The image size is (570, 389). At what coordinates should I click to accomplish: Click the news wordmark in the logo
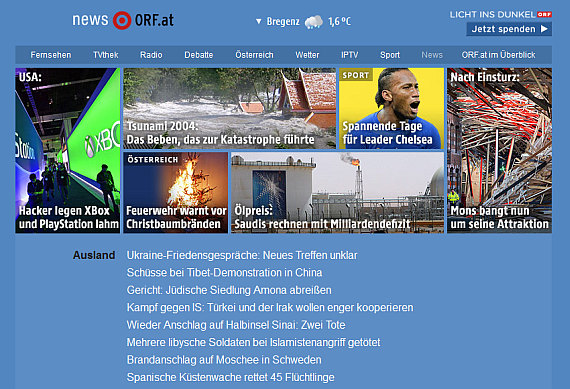(90, 20)
